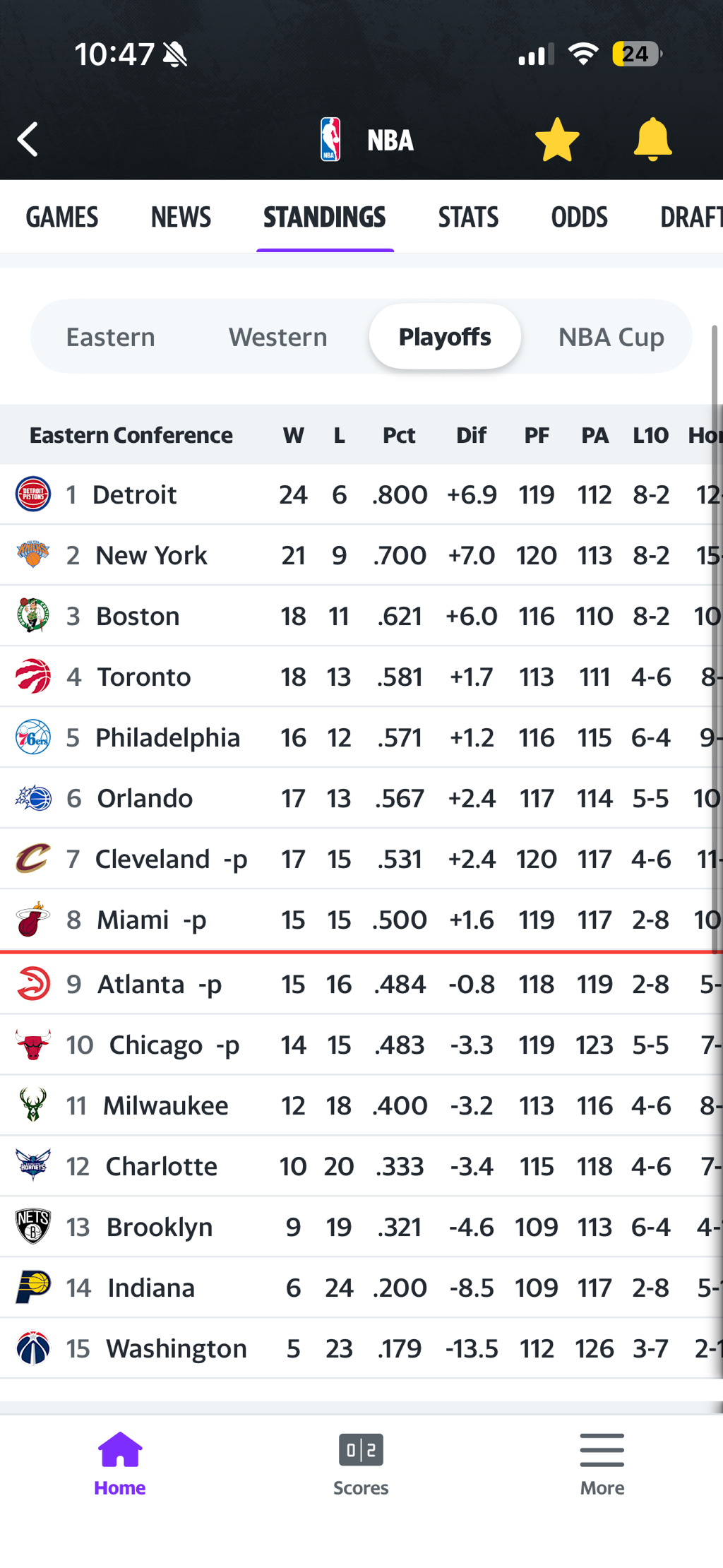The width and height of the screenshot is (723, 1568).
Task: Tap the back arrow icon
Action: (28, 139)
